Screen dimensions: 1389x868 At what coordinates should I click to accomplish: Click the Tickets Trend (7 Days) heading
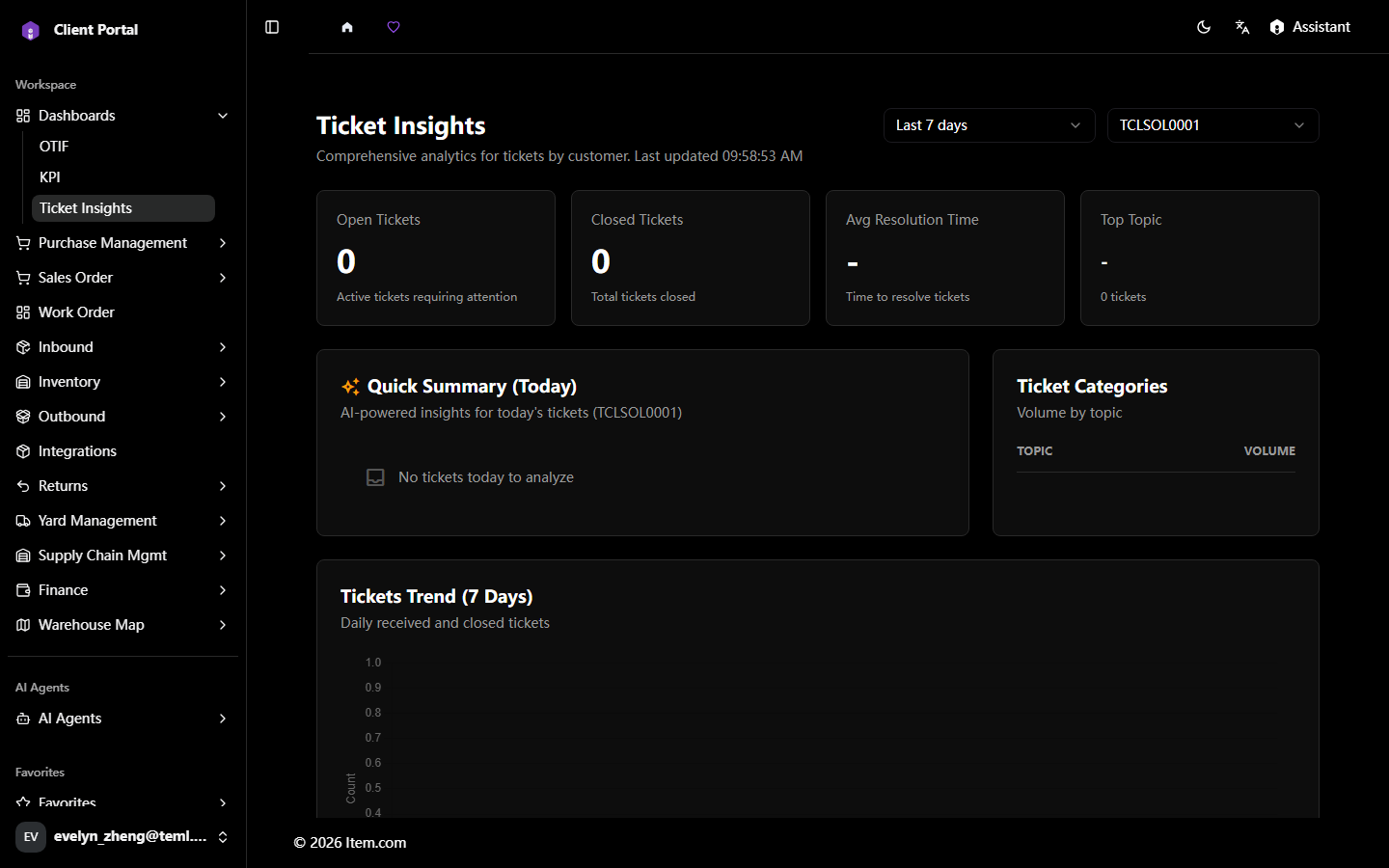click(436, 596)
